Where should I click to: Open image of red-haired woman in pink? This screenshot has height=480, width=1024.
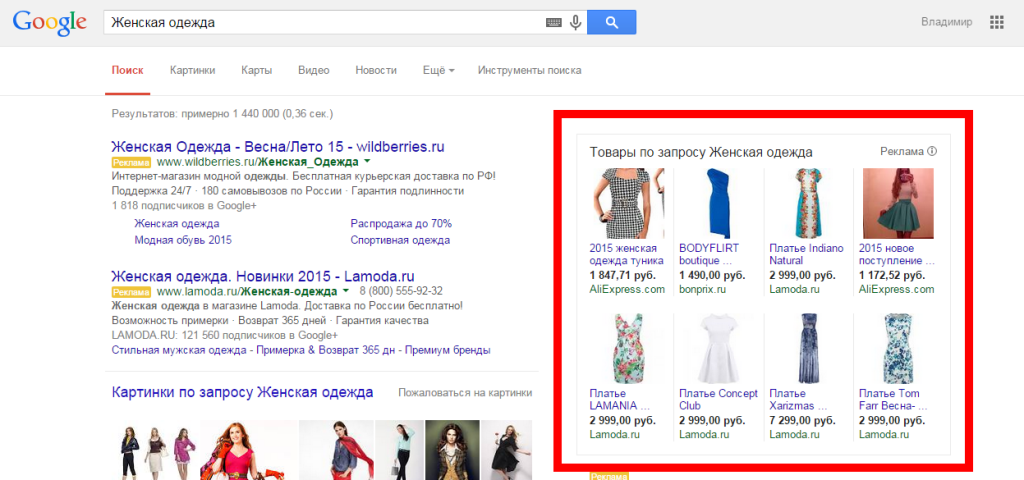point(248,450)
